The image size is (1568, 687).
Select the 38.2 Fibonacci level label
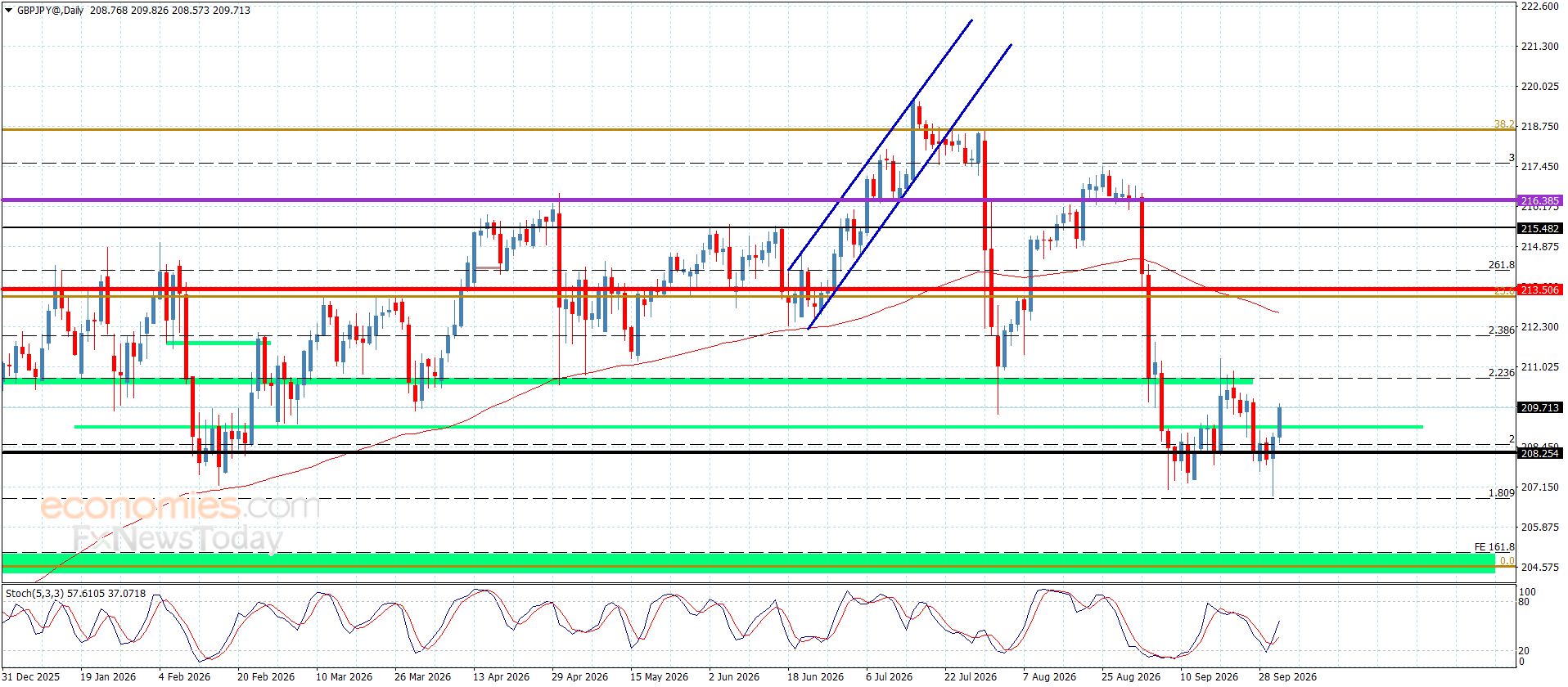coord(1504,124)
